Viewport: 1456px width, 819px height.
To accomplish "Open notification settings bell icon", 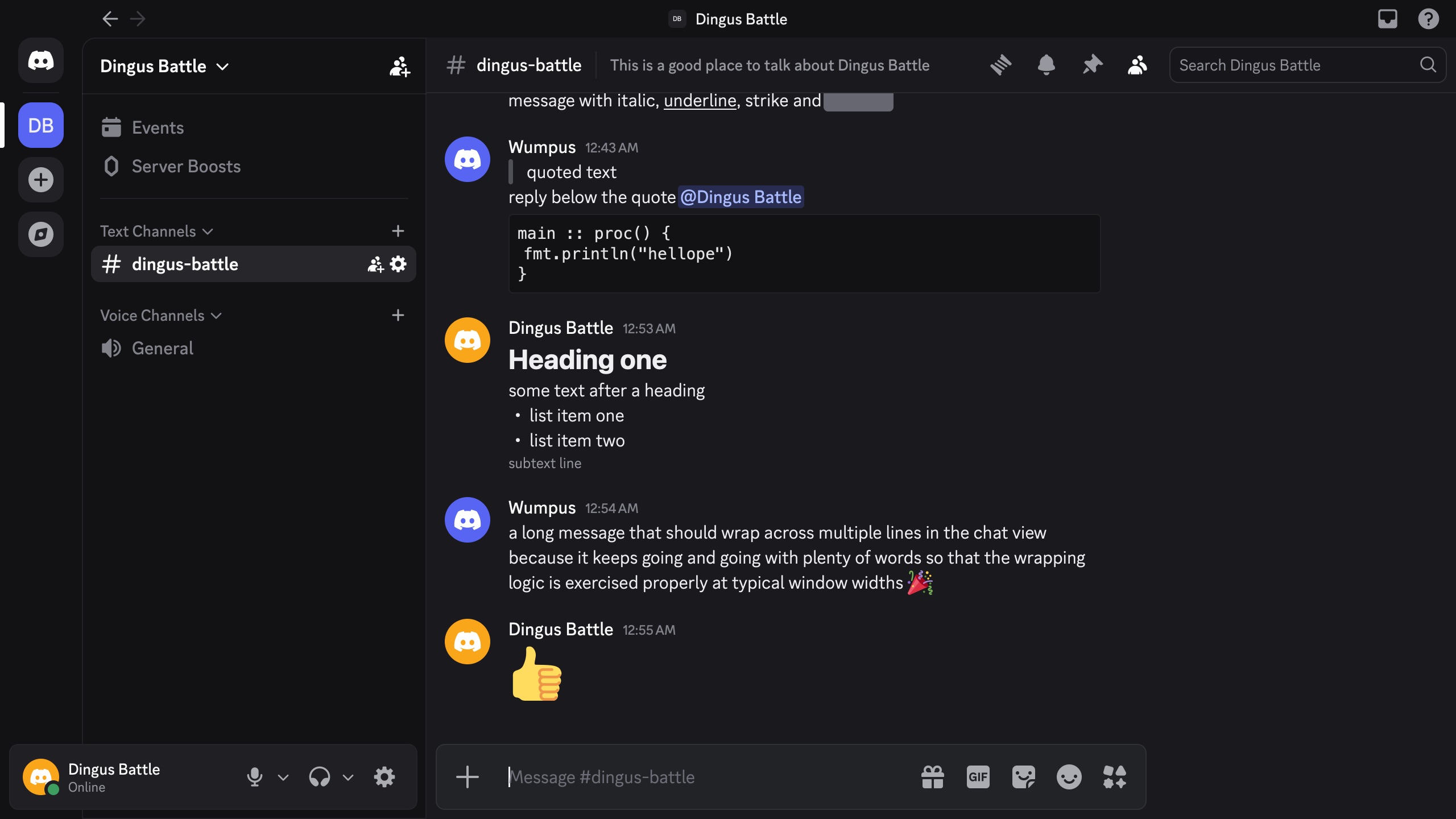I will click(x=1046, y=65).
